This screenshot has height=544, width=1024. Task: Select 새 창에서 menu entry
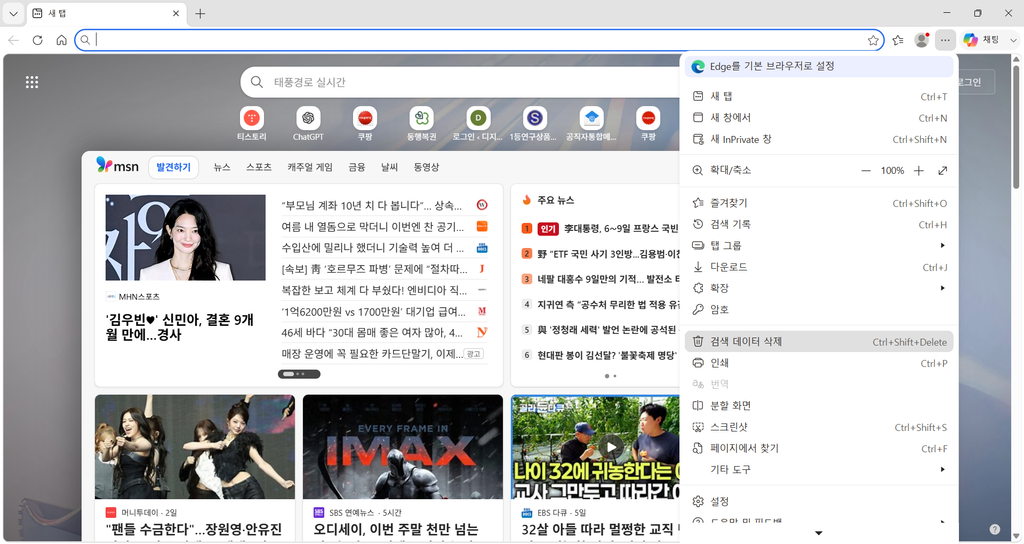pos(819,118)
